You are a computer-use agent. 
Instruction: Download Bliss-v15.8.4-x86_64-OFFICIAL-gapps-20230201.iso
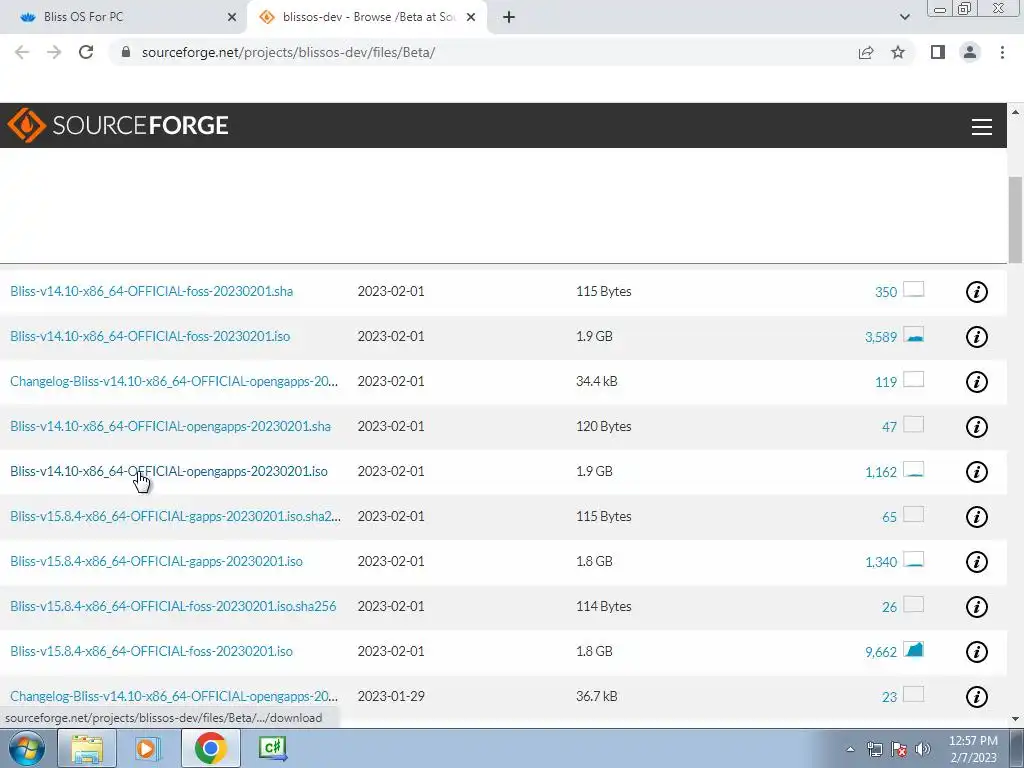156,562
